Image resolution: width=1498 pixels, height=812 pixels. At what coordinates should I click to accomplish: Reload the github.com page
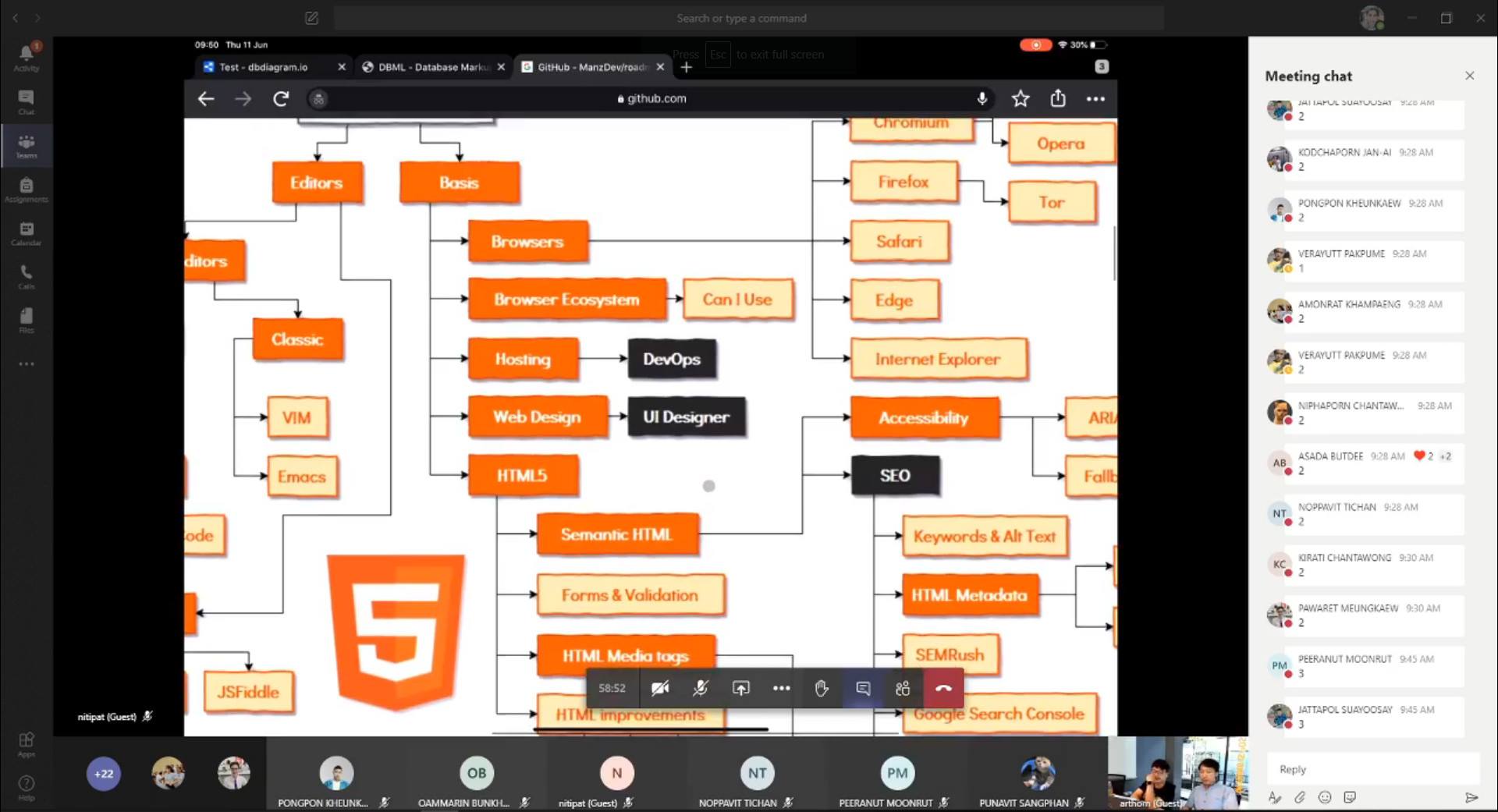[281, 98]
